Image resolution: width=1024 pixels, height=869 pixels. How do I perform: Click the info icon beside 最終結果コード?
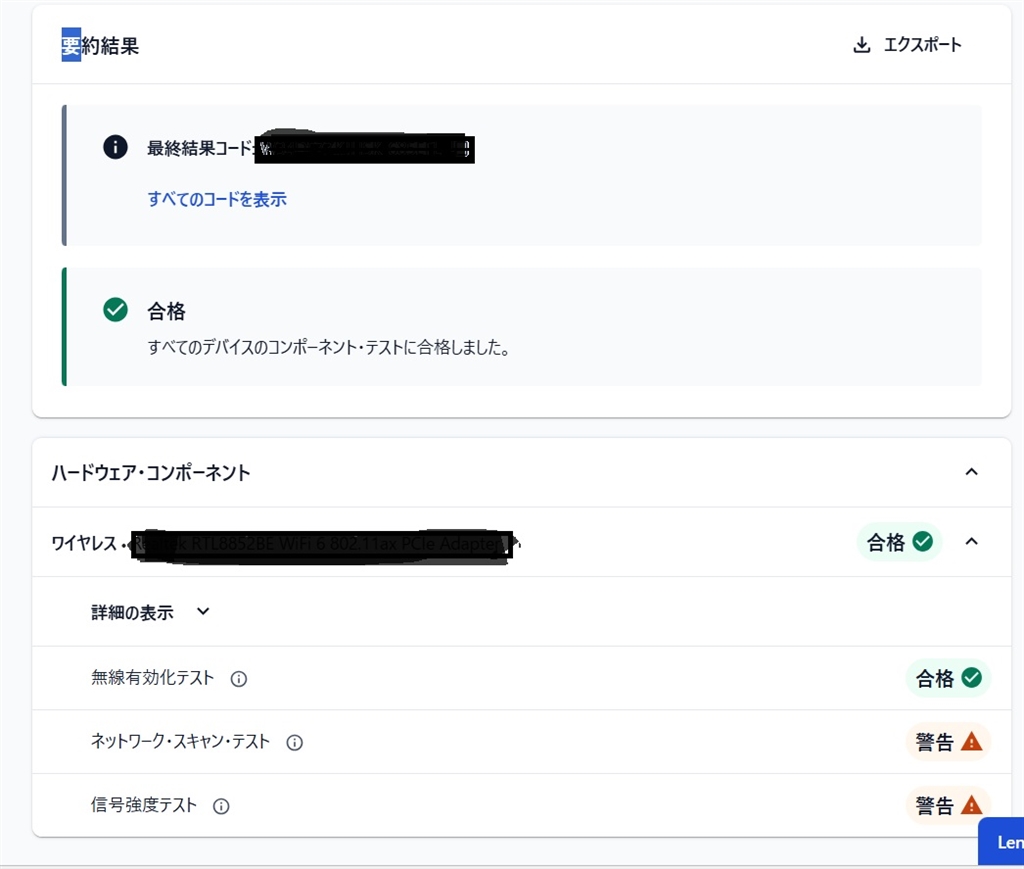116,148
